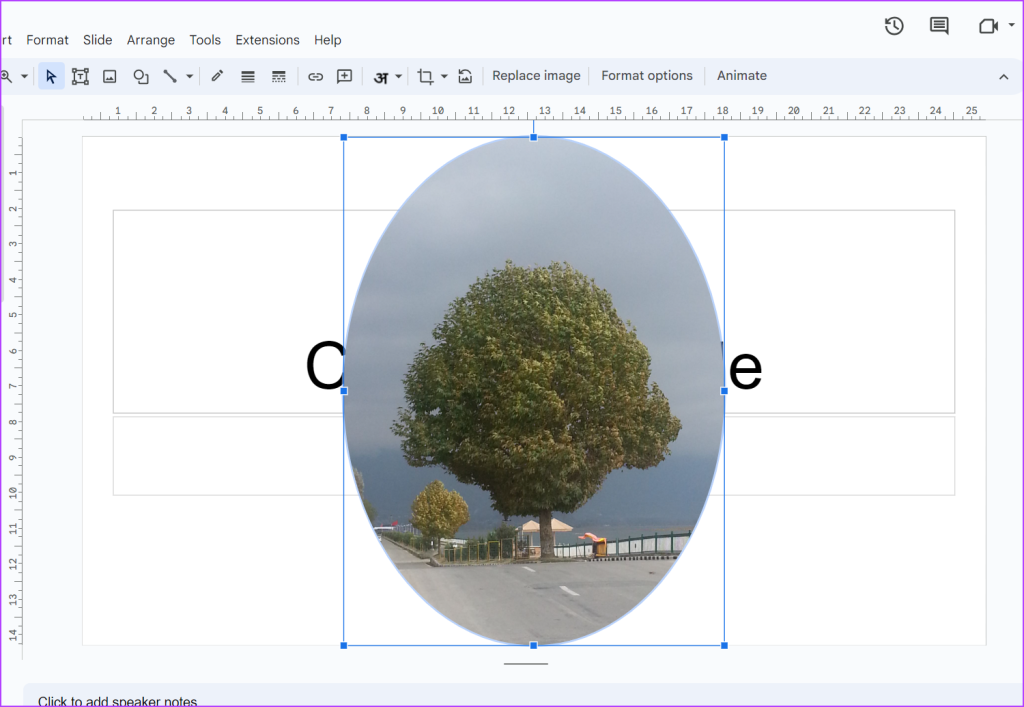Select the line tool
Image resolution: width=1024 pixels, height=707 pixels.
pos(170,76)
